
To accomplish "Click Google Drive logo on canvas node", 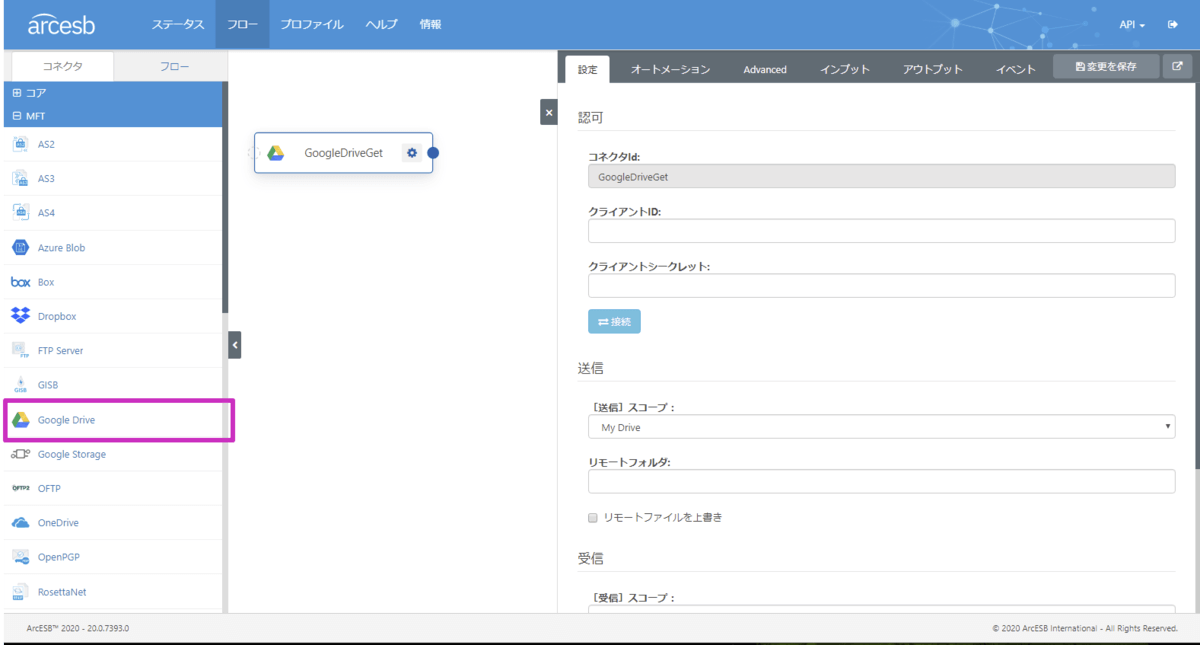I will (x=275, y=153).
